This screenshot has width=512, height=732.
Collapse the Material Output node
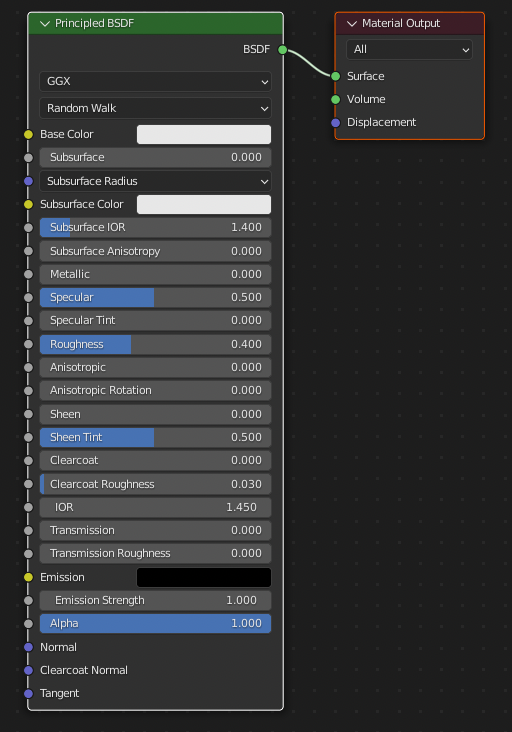(x=352, y=23)
